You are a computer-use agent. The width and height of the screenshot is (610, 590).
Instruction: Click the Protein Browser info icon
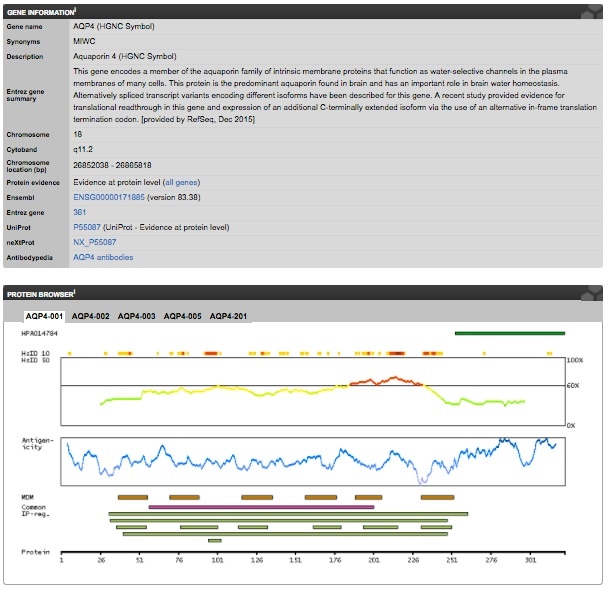pos(75,293)
